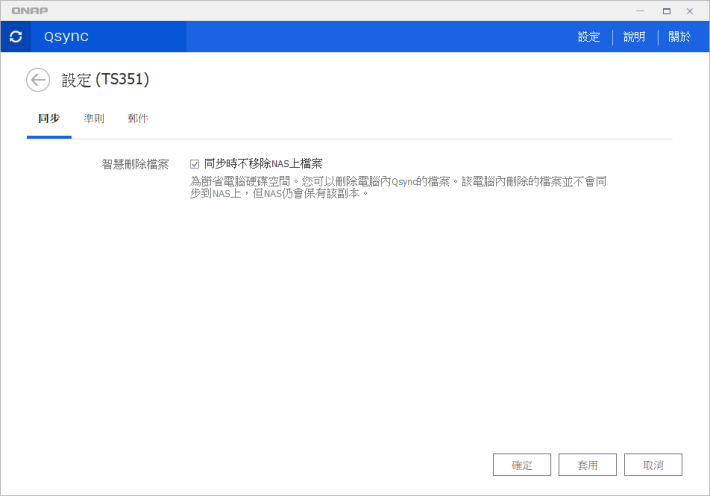Click the 取消 button

tap(653, 465)
